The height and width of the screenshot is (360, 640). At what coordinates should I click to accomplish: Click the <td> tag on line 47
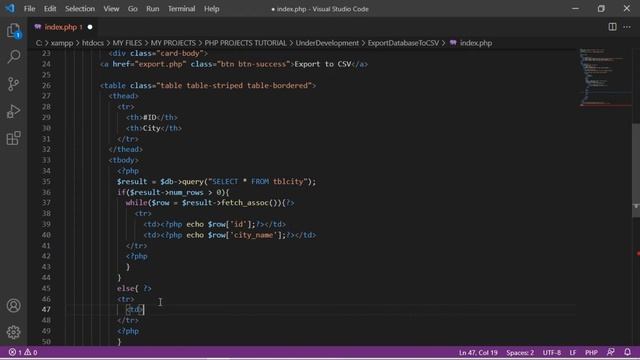[135, 309]
